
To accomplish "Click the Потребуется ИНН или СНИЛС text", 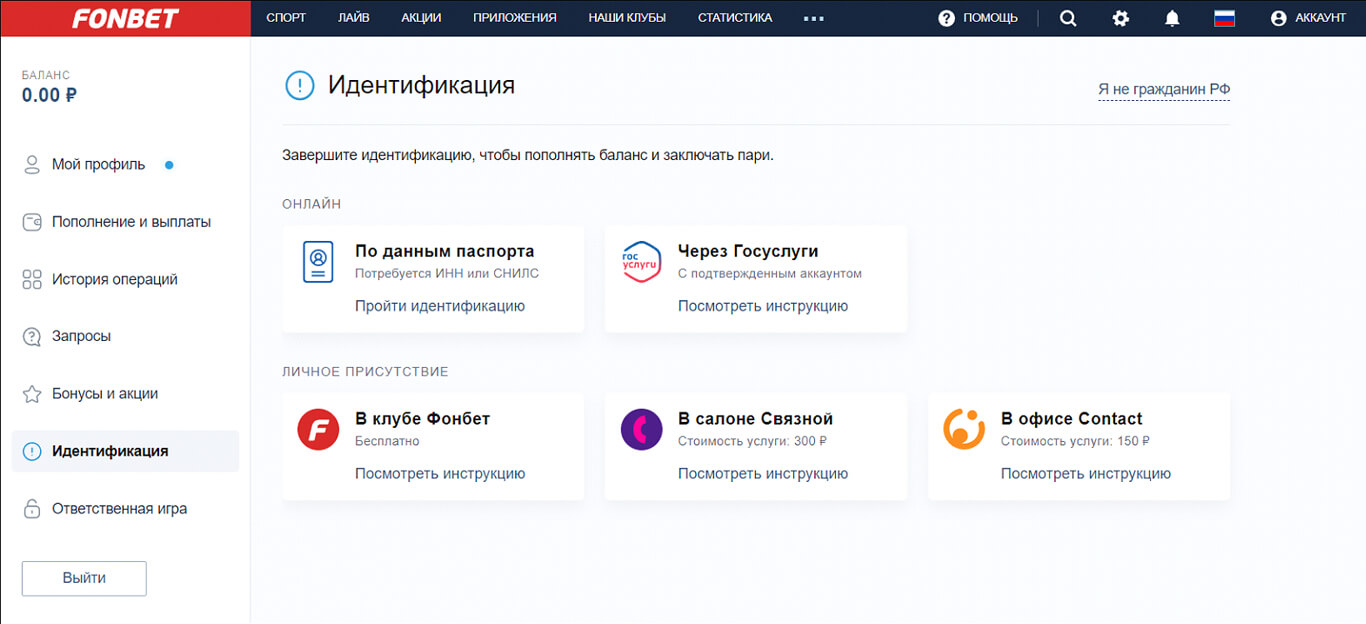I will pyautogui.click(x=447, y=273).
